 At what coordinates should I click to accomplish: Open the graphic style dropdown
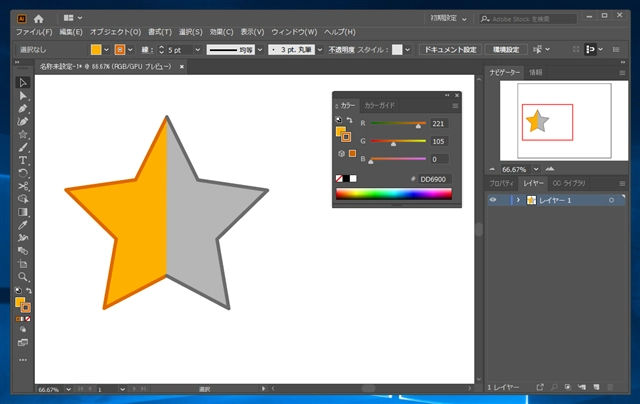click(407, 50)
